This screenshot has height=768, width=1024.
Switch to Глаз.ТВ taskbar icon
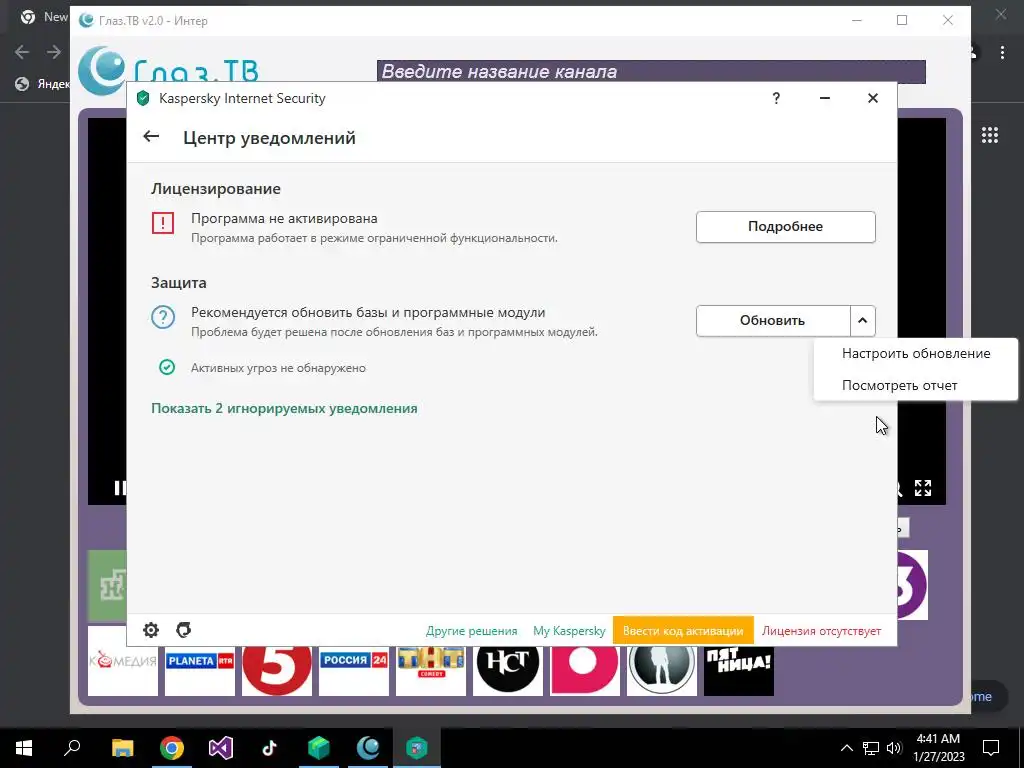(368, 748)
